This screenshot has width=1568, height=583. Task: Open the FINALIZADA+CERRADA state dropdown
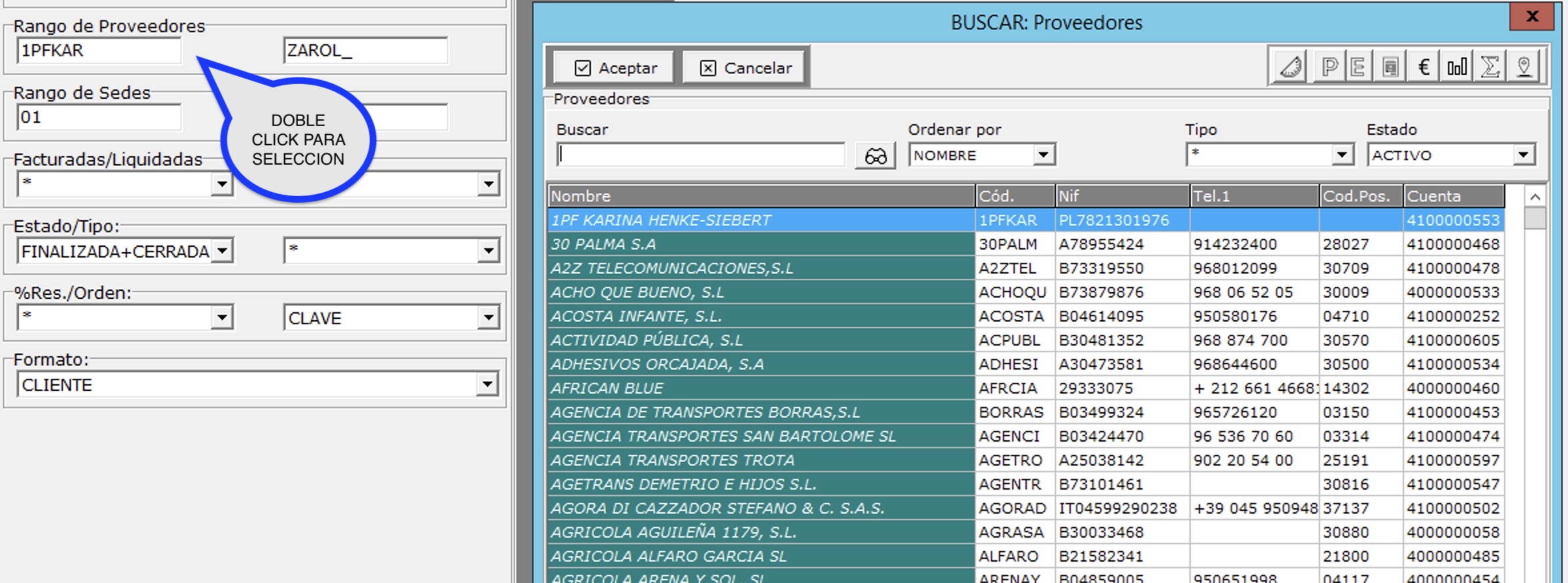[223, 251]
